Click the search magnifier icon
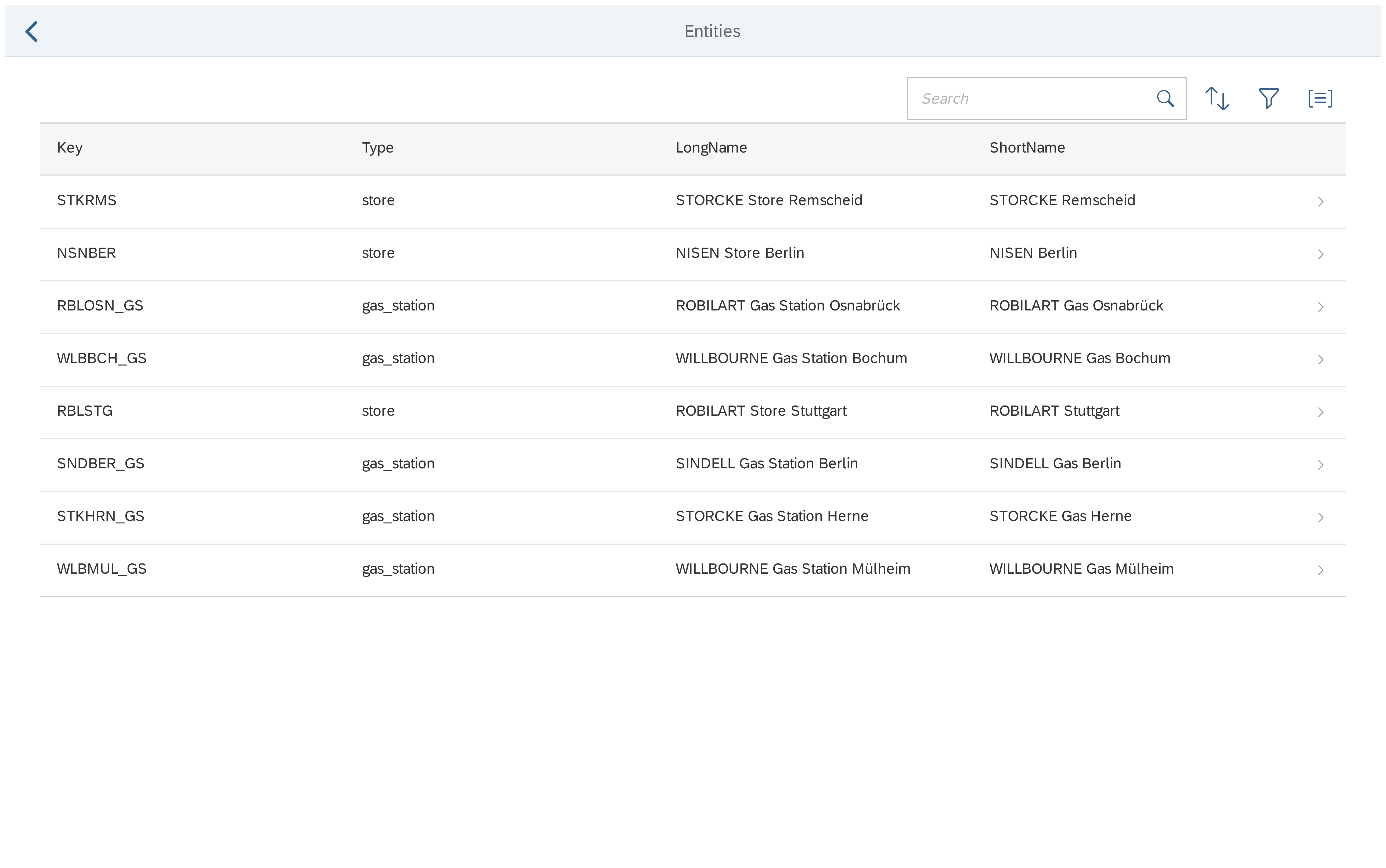The height and width of the screenshot is (868, 1386). [x=1164, y=99]
